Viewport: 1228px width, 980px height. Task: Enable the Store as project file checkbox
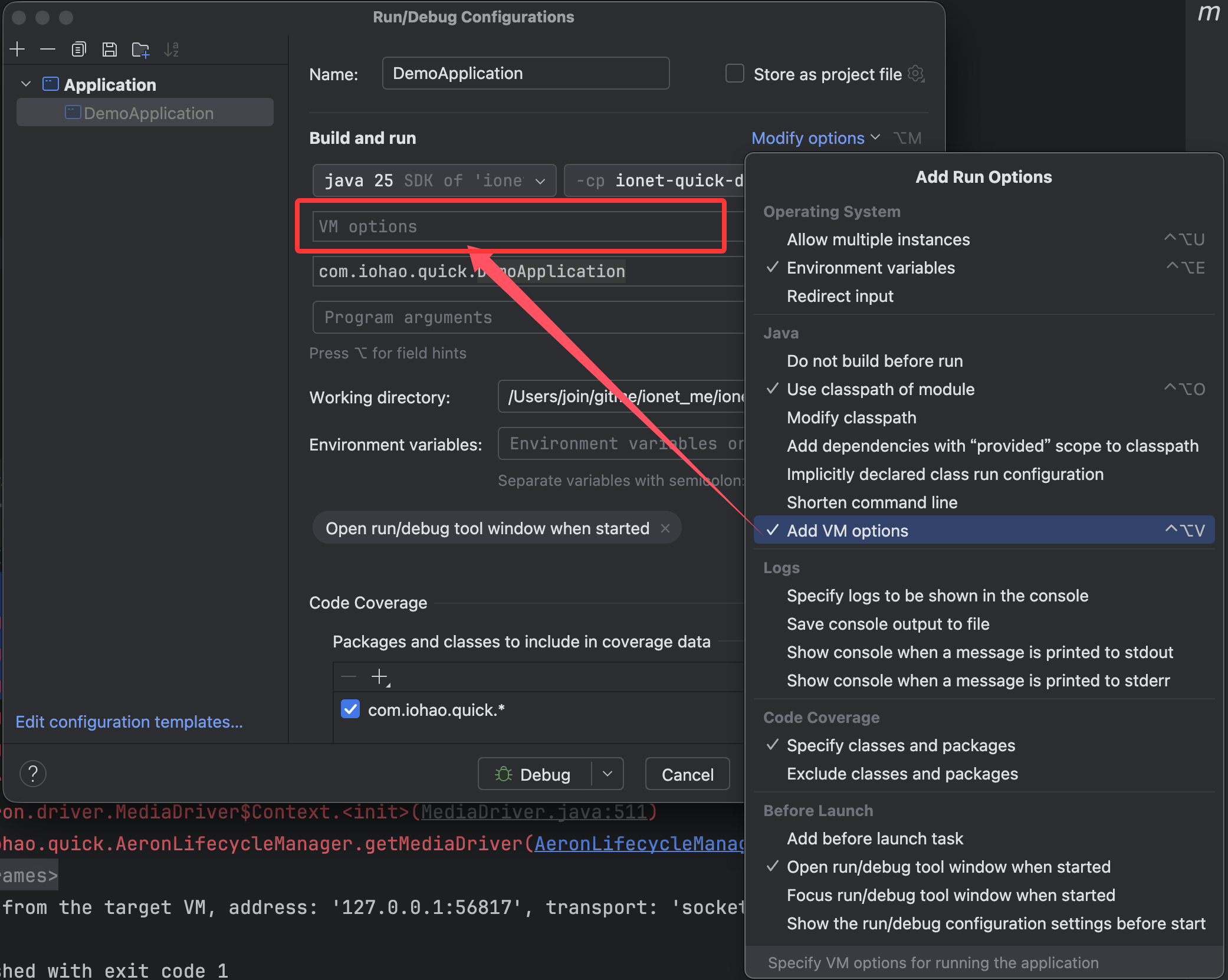point(734,74)
